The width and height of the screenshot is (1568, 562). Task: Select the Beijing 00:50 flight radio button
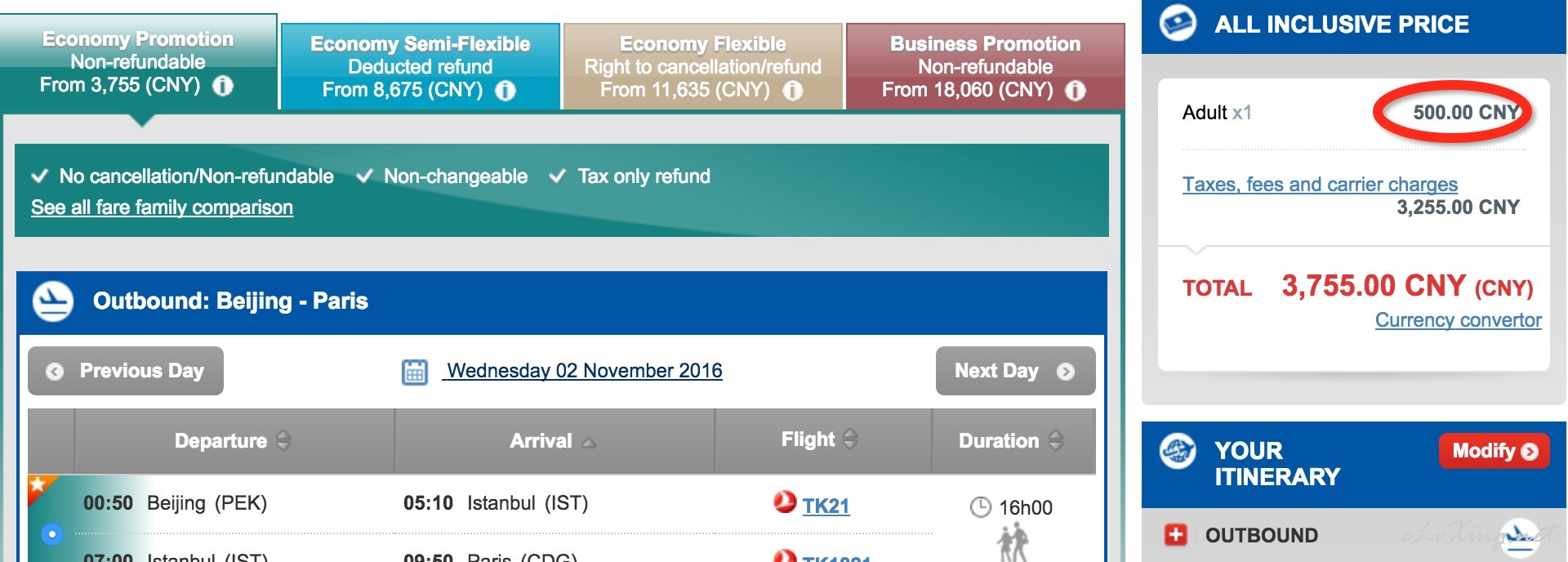[51, 534]
